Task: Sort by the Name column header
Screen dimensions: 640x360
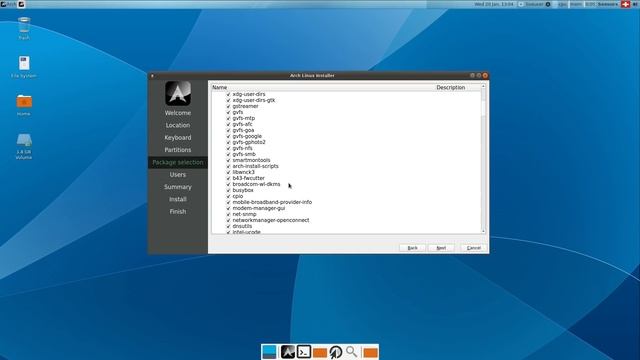Action: (220, 87)
